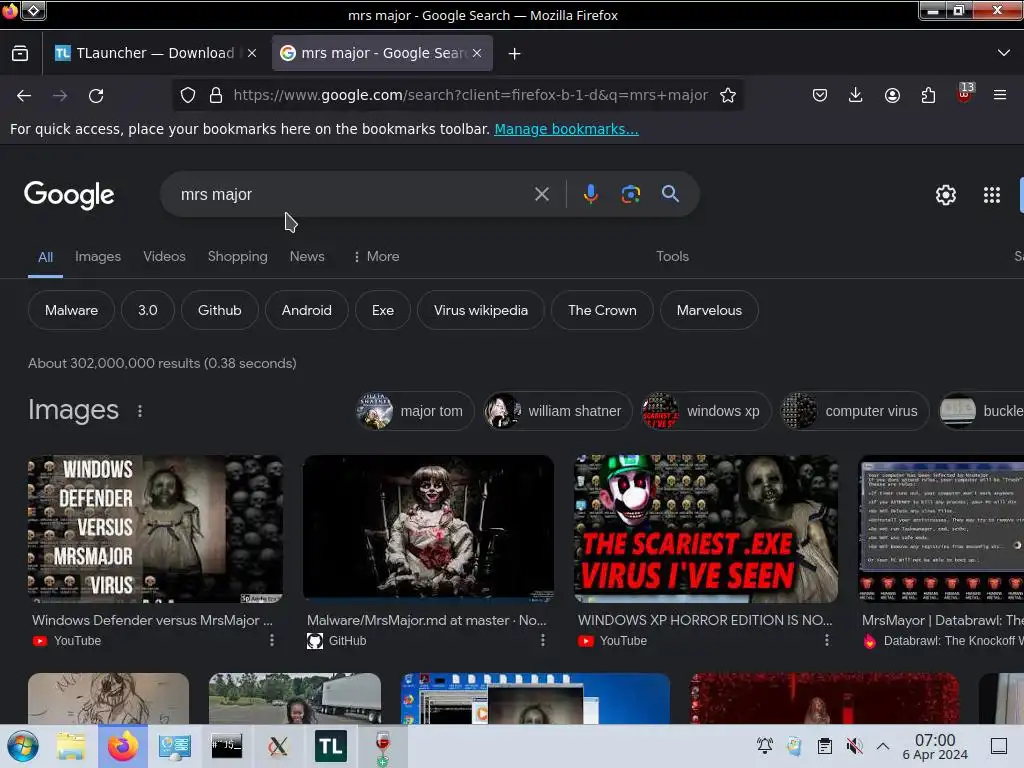Open THE SCARIEST .EXE VIRUS thumbnail

coord(706,529)
